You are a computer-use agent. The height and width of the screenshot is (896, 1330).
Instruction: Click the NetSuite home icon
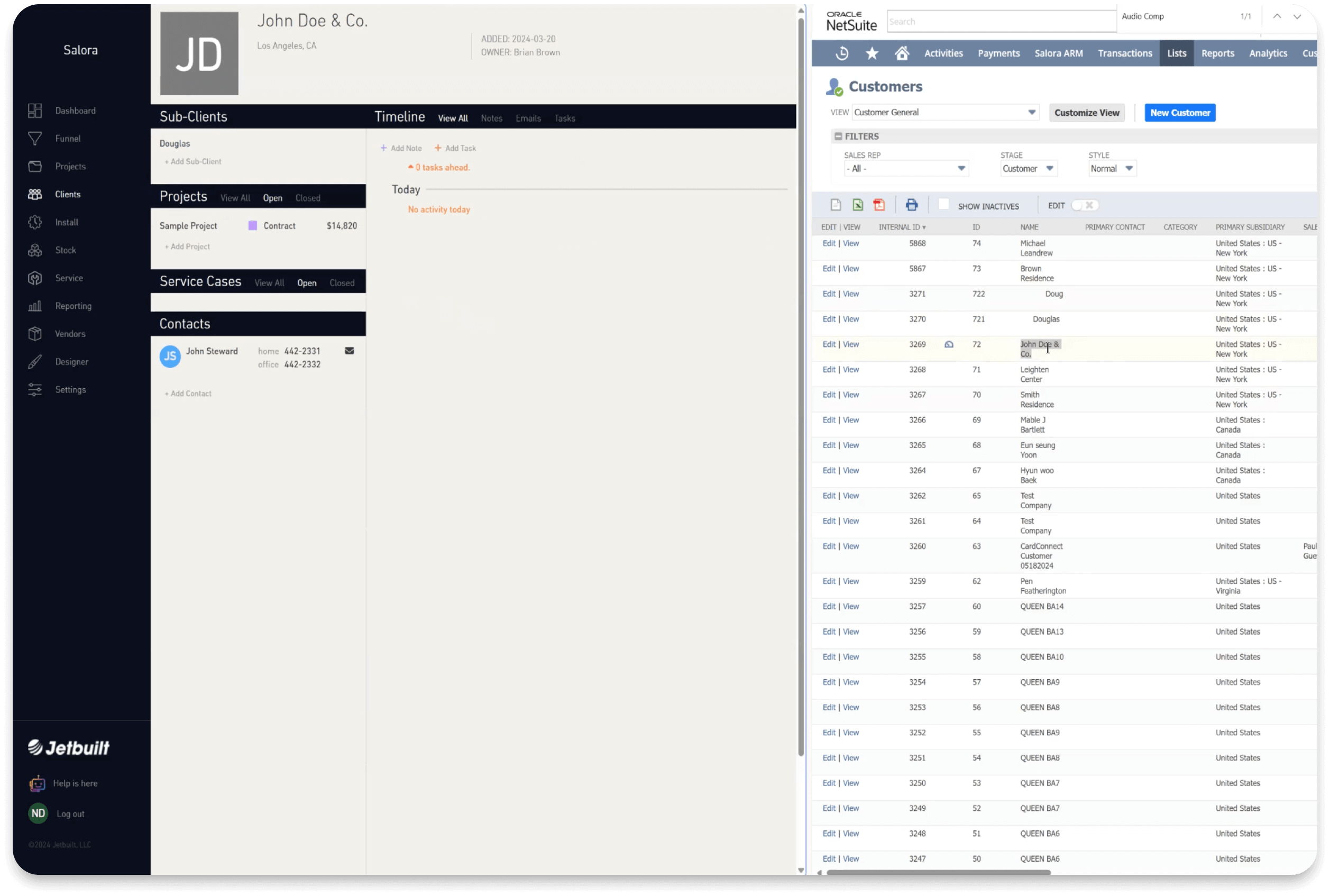[902, 53]
